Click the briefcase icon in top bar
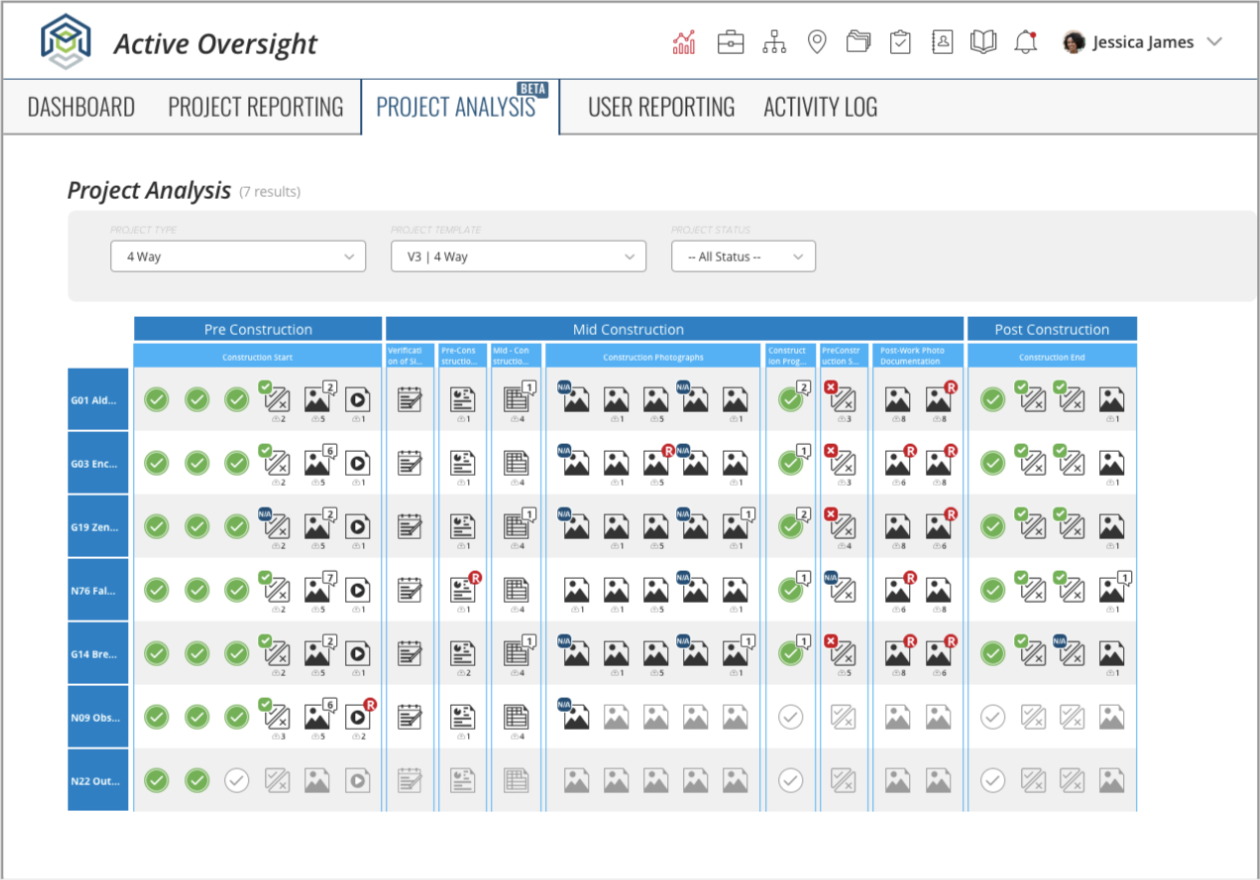1260x880 pixels. click(731, 42)
